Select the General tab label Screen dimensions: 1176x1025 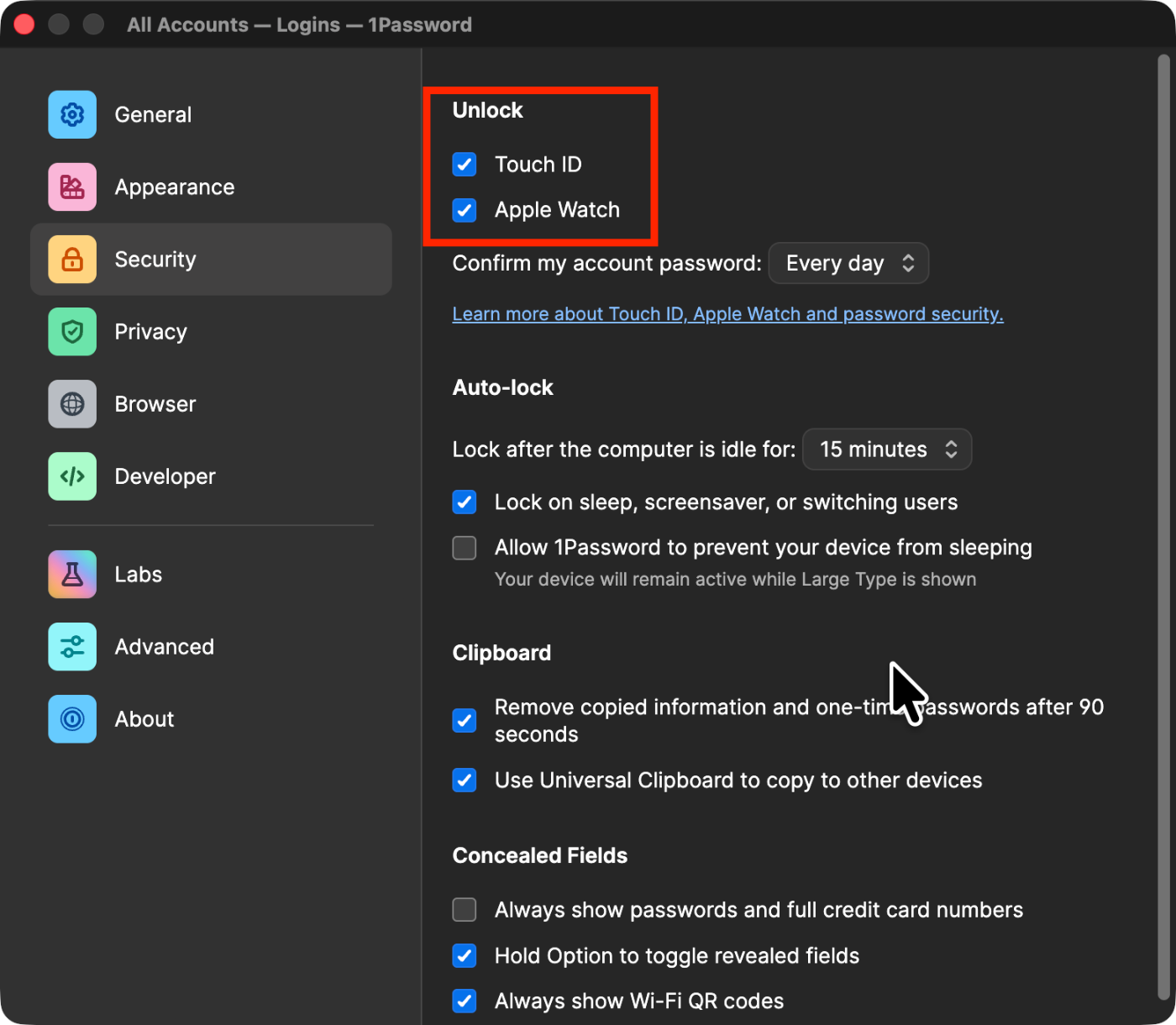pyautogui.click(x=153, y=114)
